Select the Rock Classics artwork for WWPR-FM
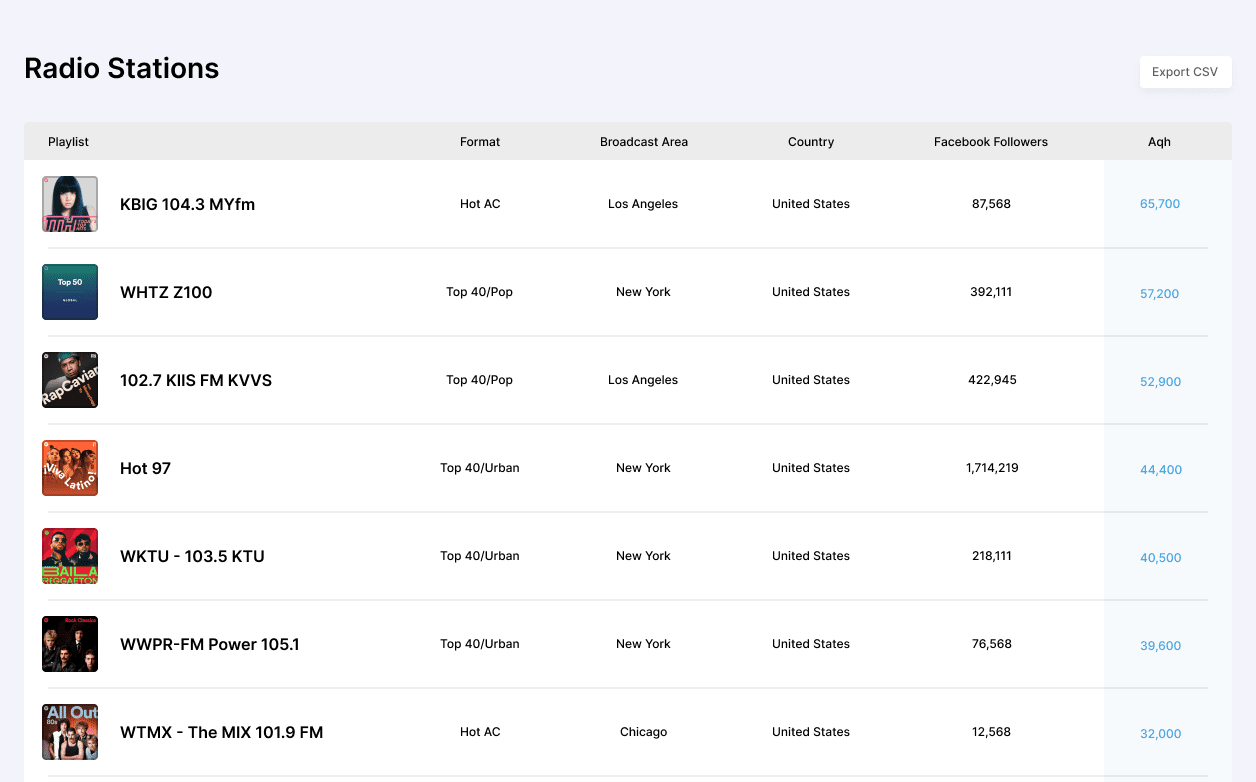The image size is (1256, 782). tap(69, 643)
